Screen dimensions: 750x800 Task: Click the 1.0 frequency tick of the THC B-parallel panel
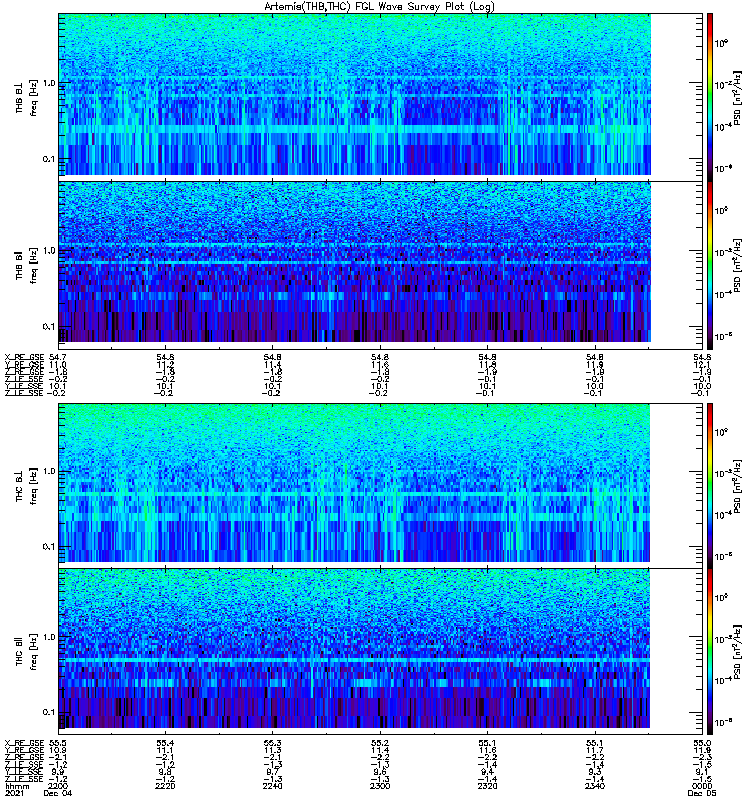(x=49, y=637)
